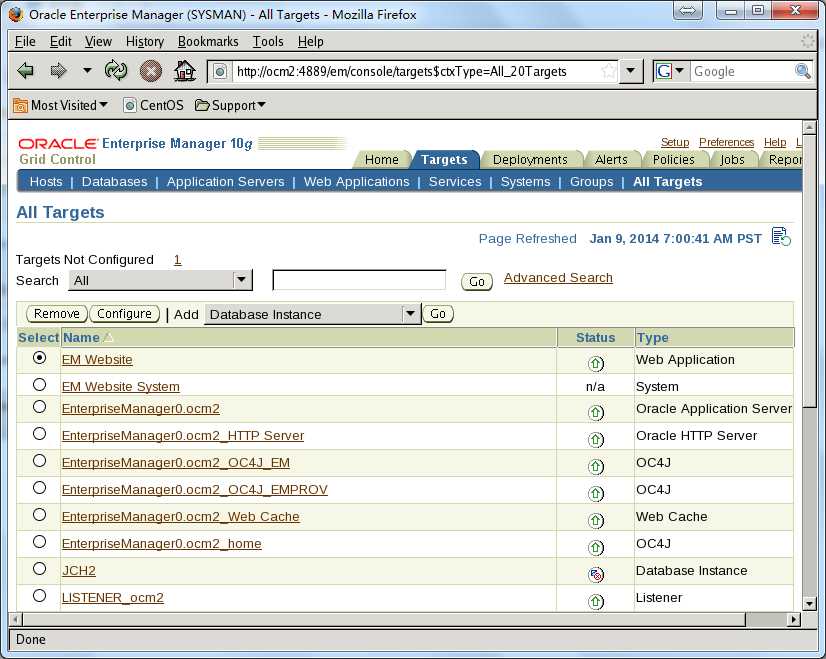Click the Google search box
The height and width of the screenshot is (659, 826).
coord(742,72)
